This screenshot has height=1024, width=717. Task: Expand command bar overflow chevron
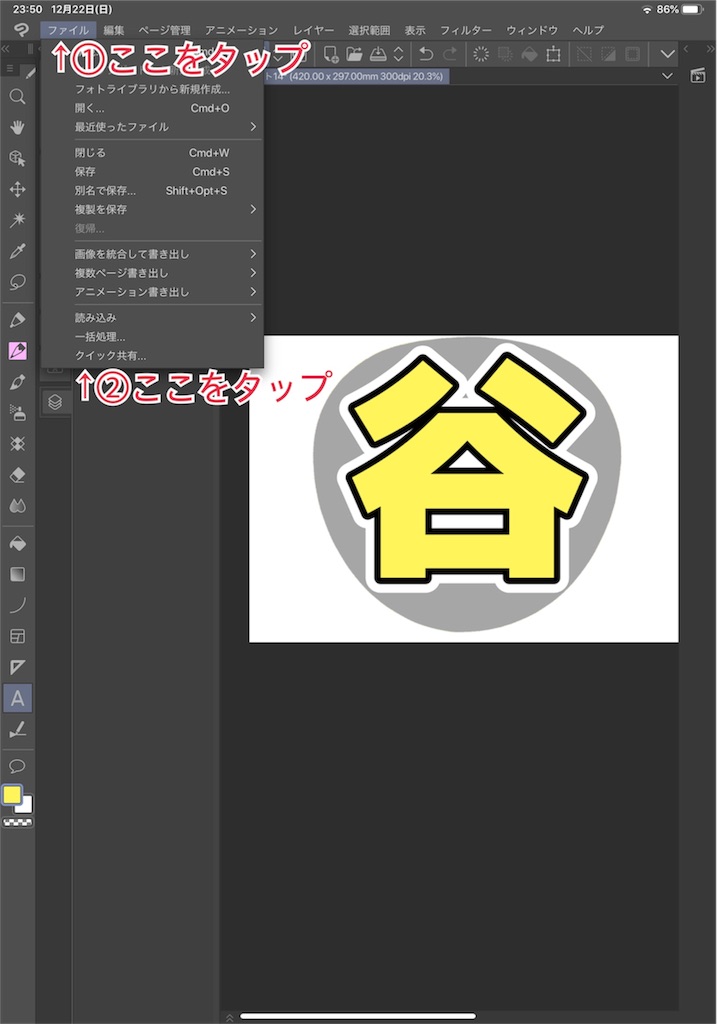coord(667,54)
